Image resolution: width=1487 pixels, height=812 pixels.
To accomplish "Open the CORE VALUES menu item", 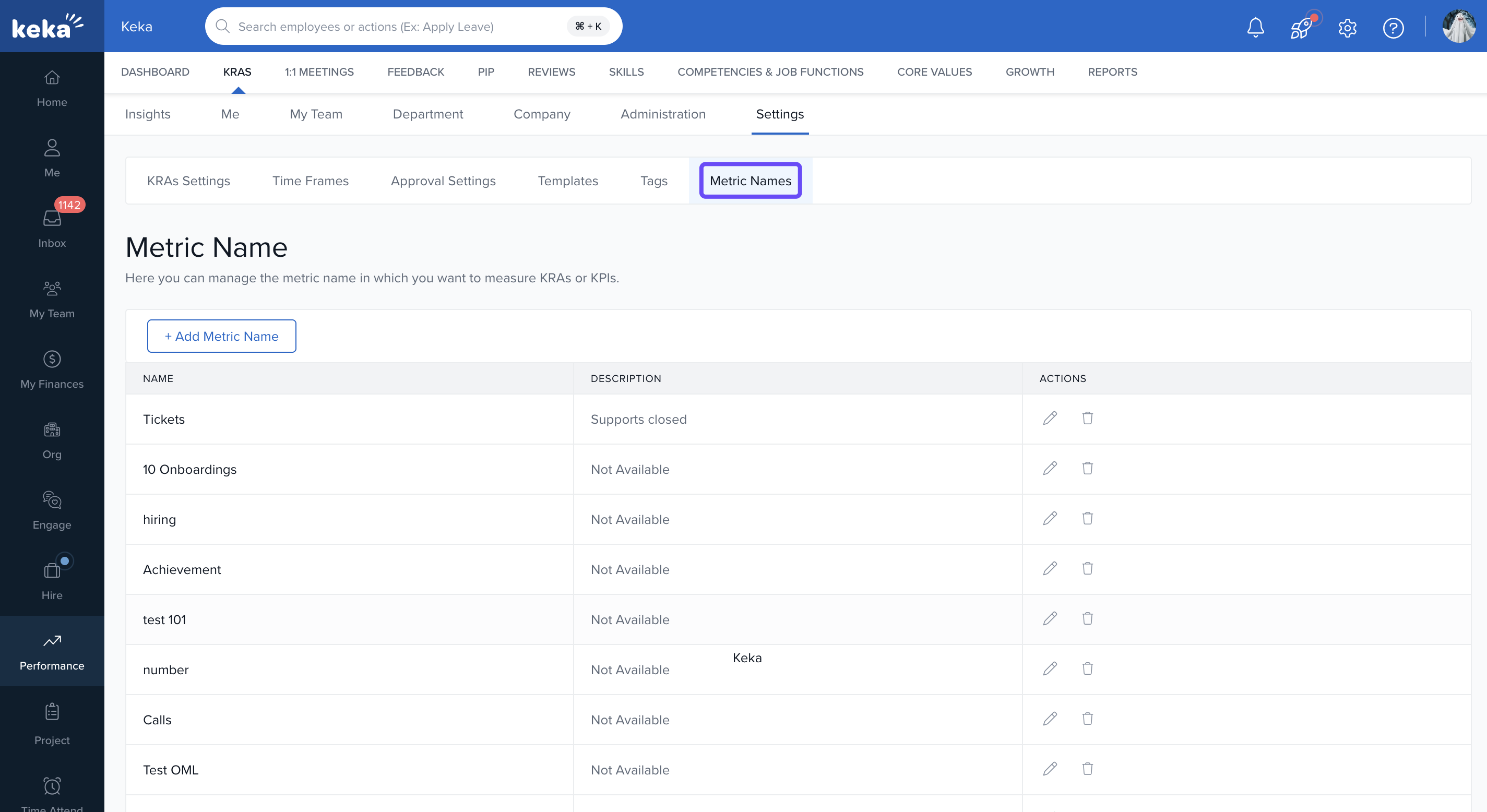I will (934, 72).
